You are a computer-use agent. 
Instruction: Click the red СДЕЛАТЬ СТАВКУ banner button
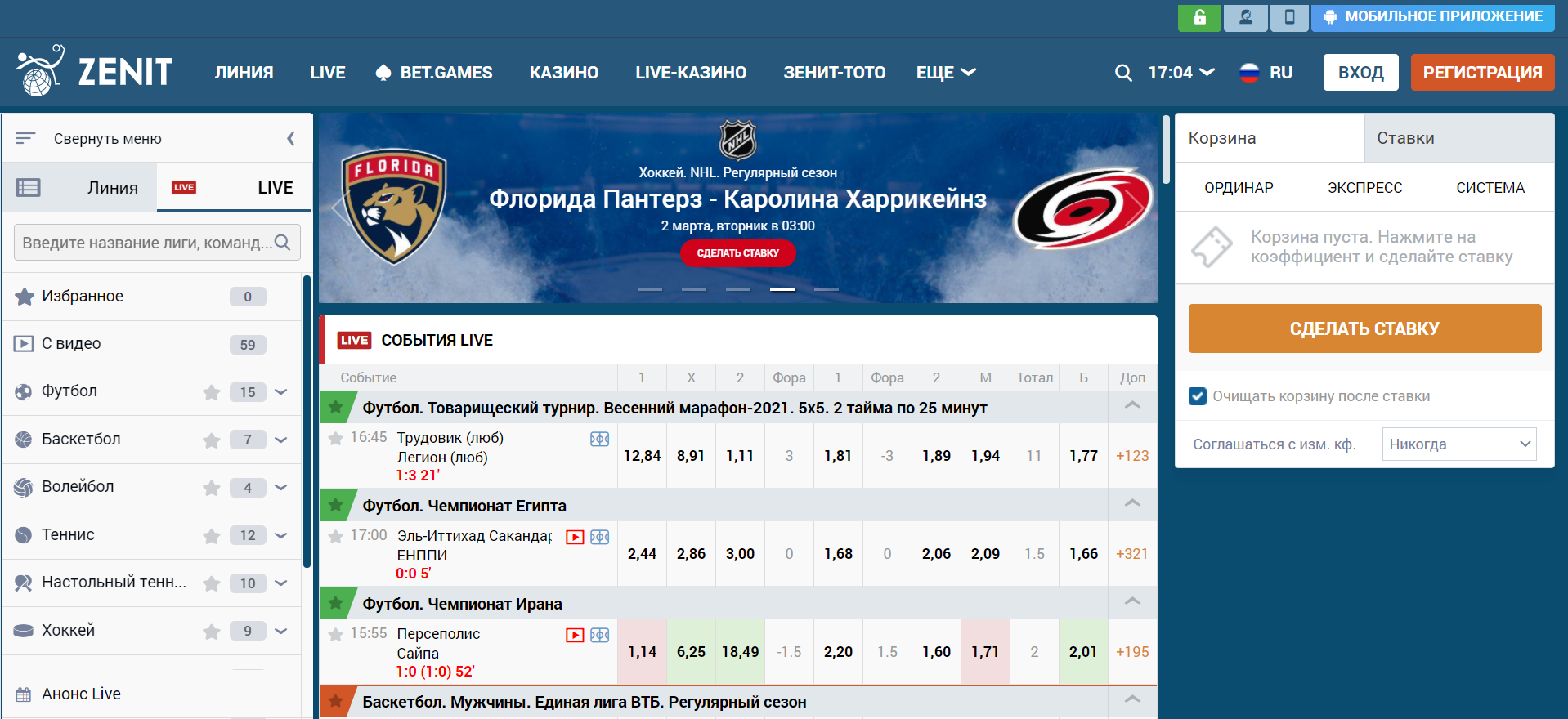(737, 253)
